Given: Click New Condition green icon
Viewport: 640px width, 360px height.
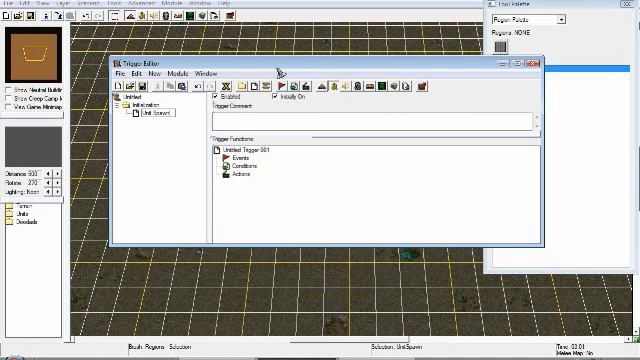Looking at the screenshot, I should point(294,86).
